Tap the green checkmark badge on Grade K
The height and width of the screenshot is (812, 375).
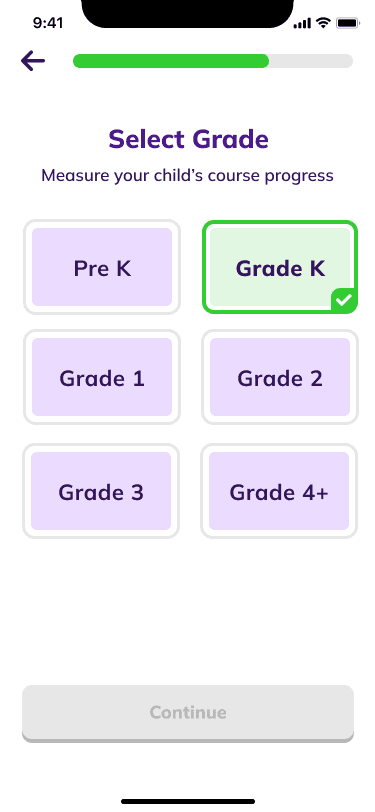pos(344,300)
